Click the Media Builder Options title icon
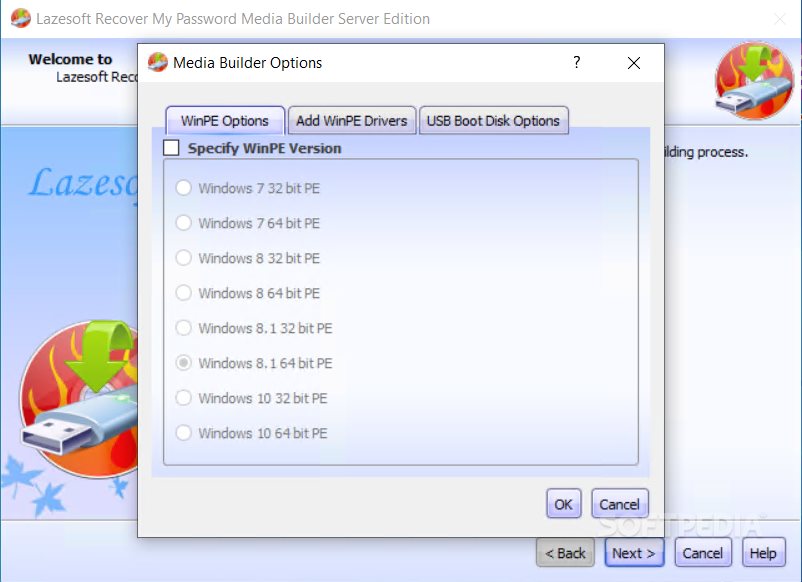The width and height of the screenshot is (802, 582). coord(158,62)
